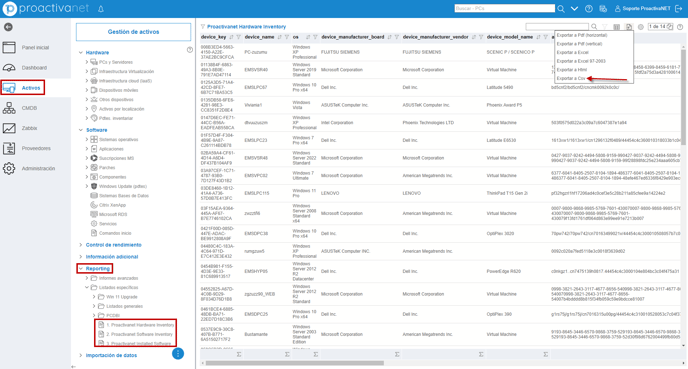688x369 pixels.
Task: Expand Información adicional section
Action: (81, 257)
